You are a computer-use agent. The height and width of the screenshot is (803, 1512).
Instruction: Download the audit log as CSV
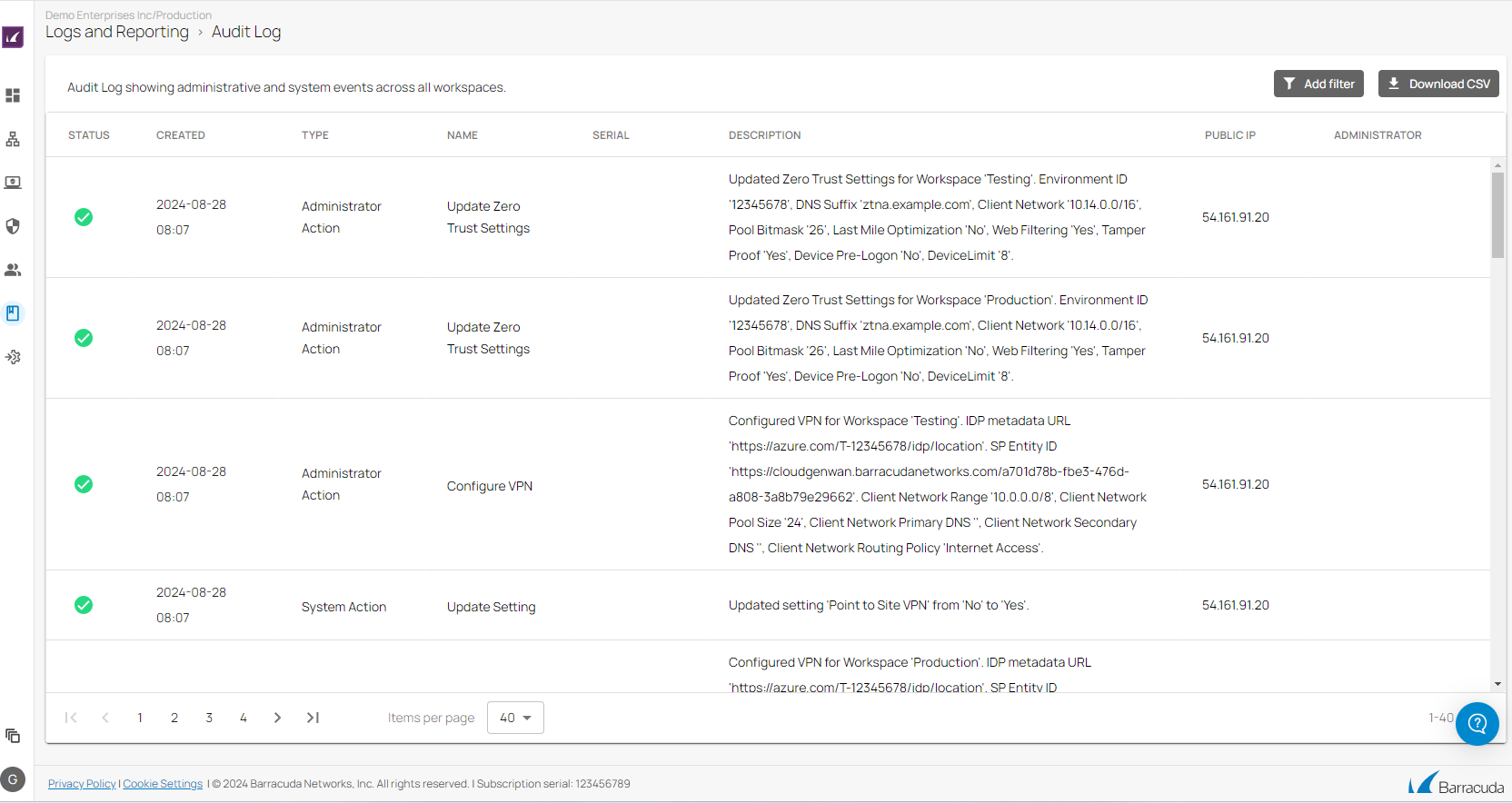click(x=1438, y=84)
